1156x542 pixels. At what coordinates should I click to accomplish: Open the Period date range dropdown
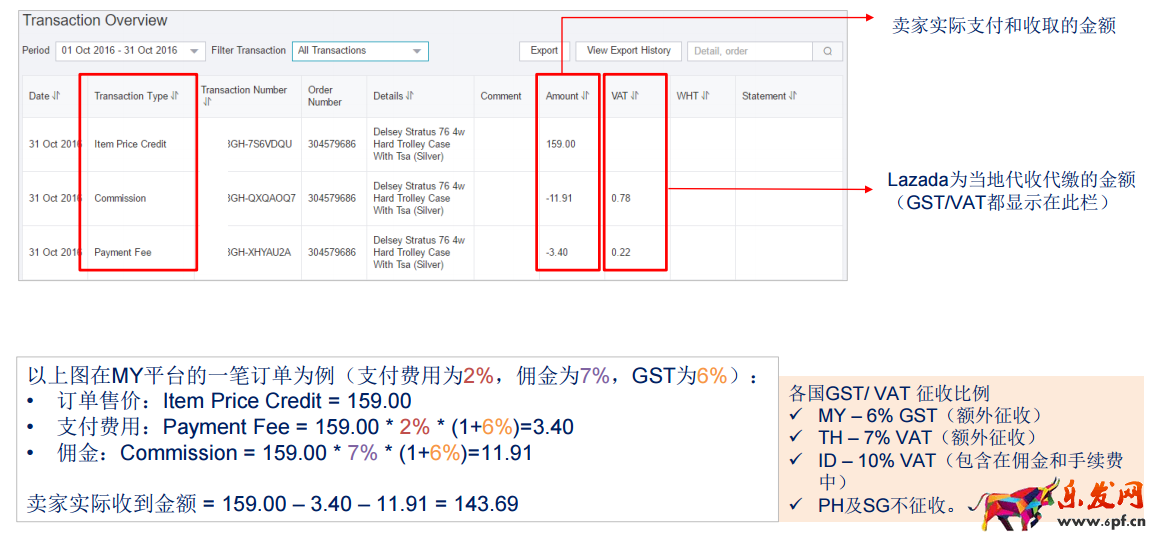click(130, 51)
